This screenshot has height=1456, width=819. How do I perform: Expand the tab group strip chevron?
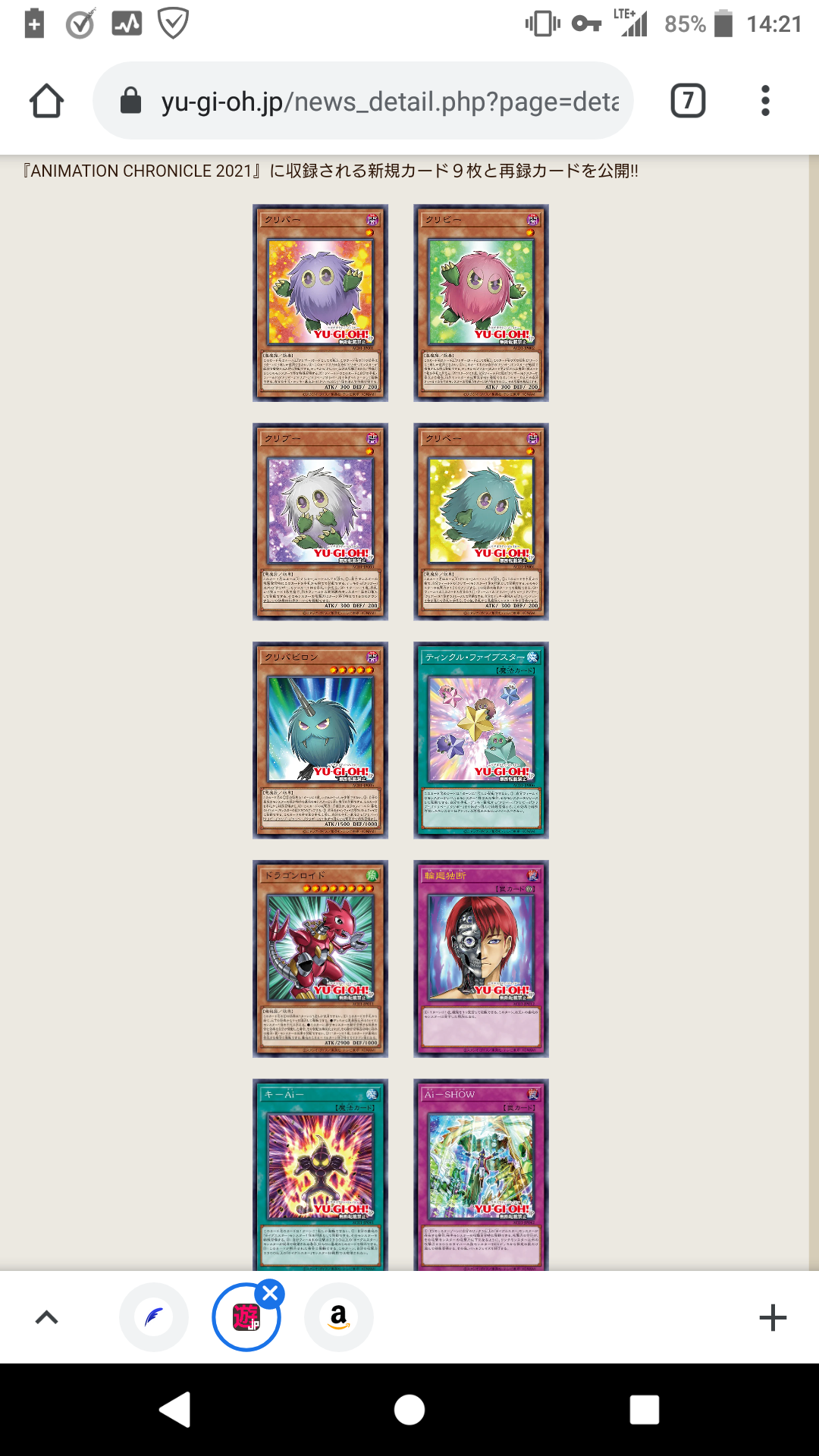click(x=47, y=1317)
